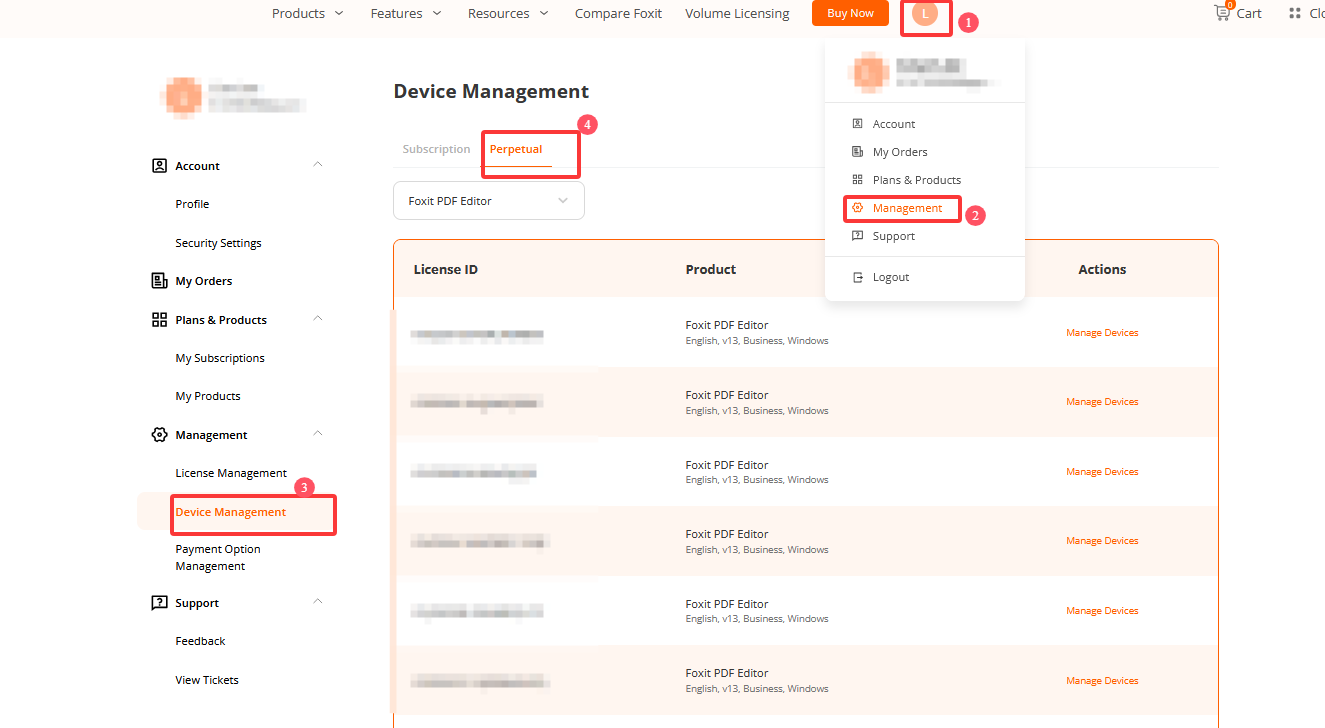Collapse the Support section chevron in the sidebar
Image resolution: width=1325 pixels, height=728 pixels.
coord(318,602)
